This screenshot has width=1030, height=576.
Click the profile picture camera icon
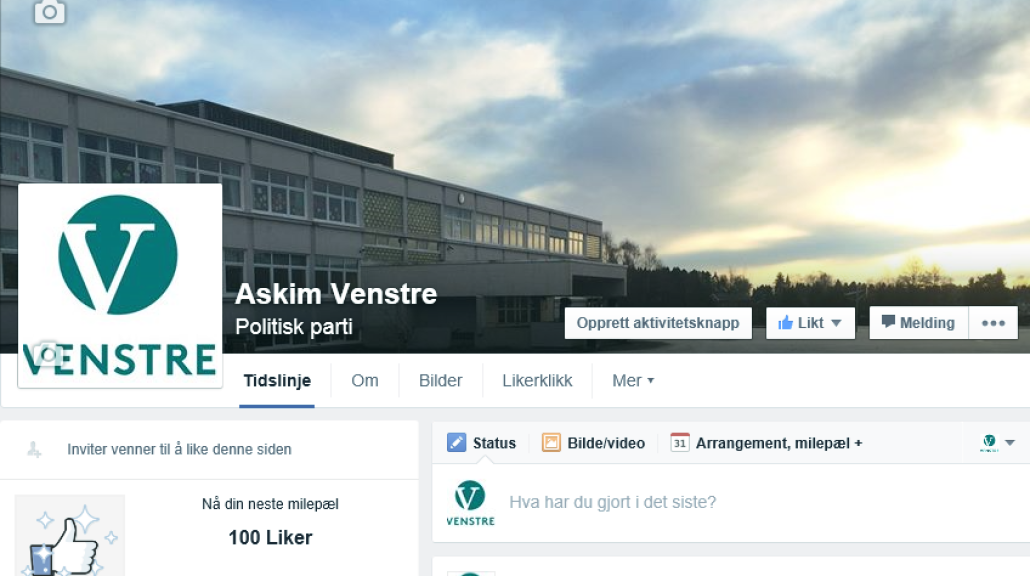click(x=47, y=354)
